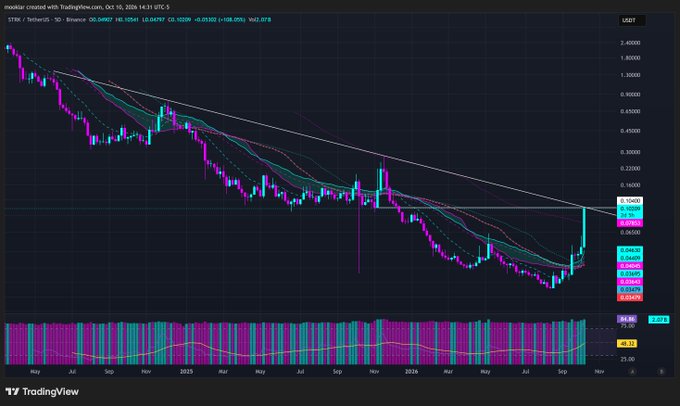Click the 1.30000 price axis tick

click(x=630, y=75)
